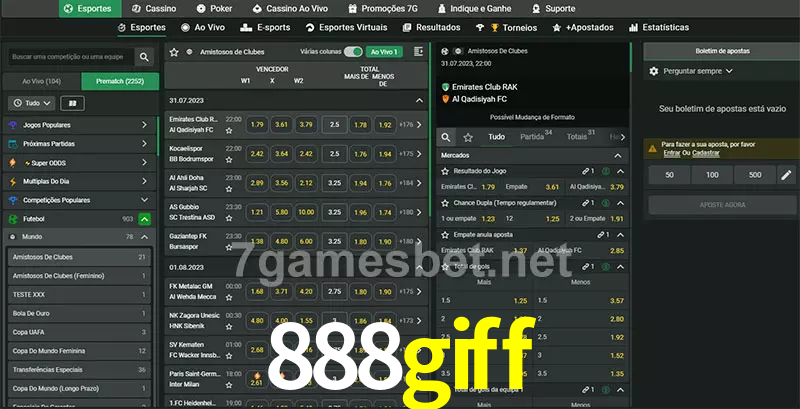Viewport: 800px width, 409px height.
Task: Collapse the Futebol sport section
Action: click(x=144, y=219)
